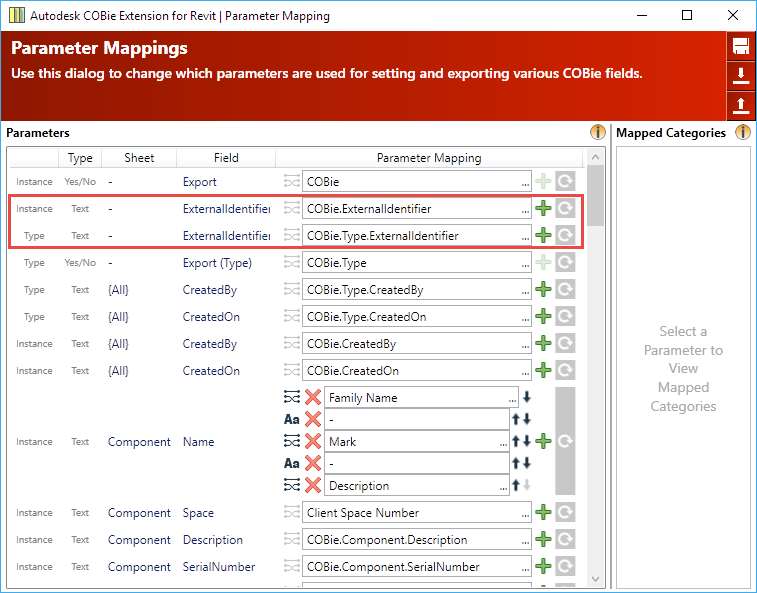Select the SerialNumber field label

coord(219,566)
